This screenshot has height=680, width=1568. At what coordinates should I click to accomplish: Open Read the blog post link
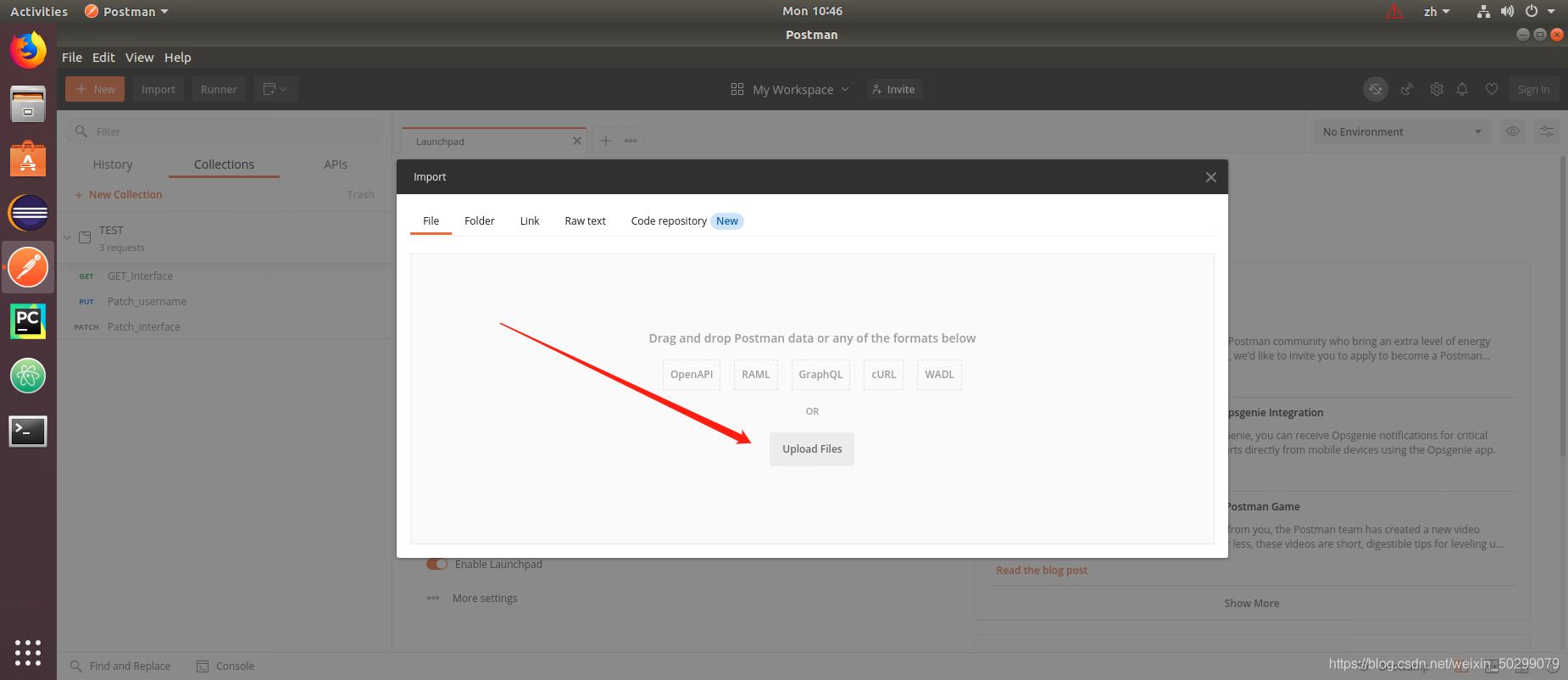click(x=1042, y=570)
